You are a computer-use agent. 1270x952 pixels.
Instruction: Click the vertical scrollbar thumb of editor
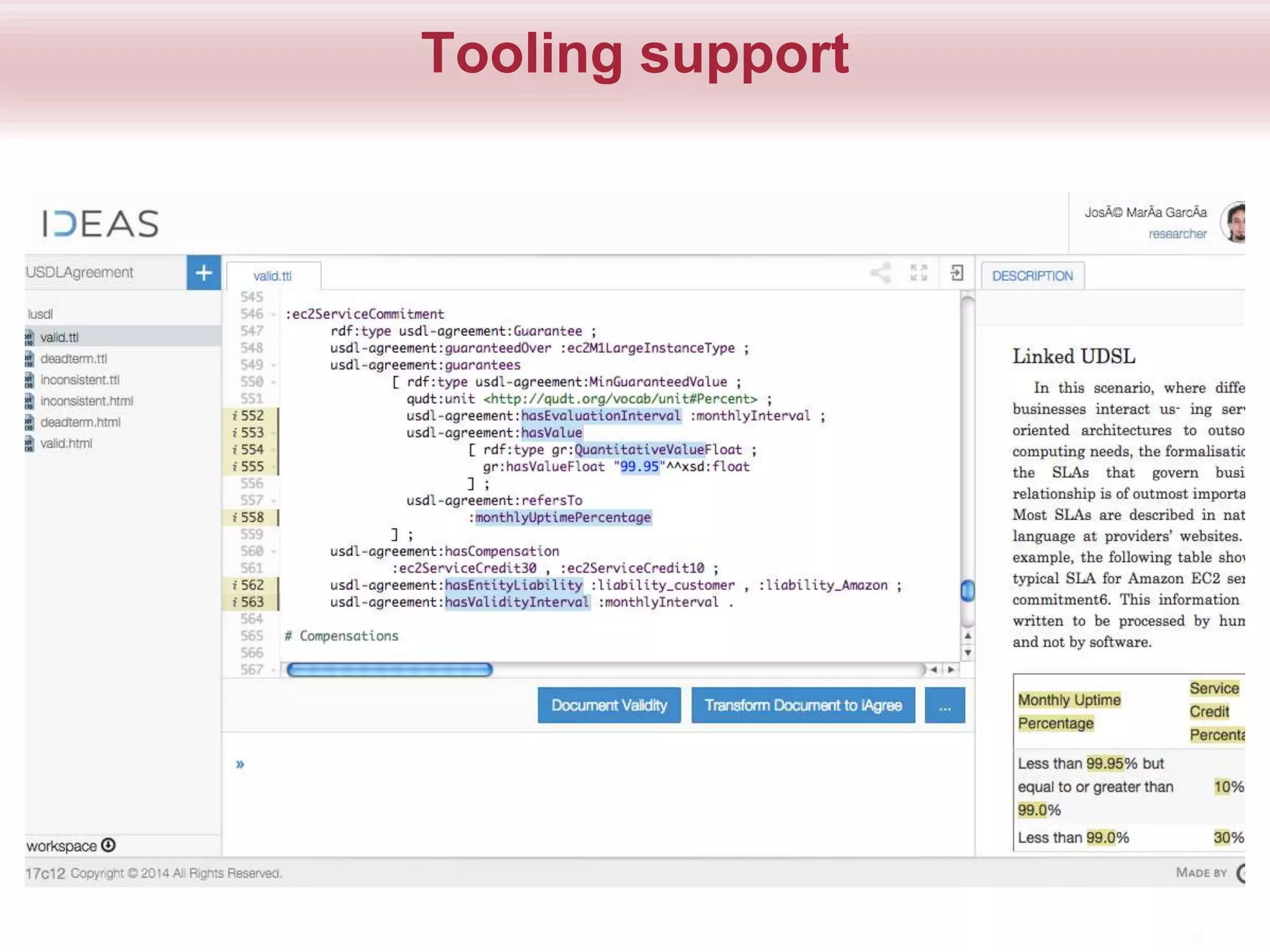click(x=967, y=591)
